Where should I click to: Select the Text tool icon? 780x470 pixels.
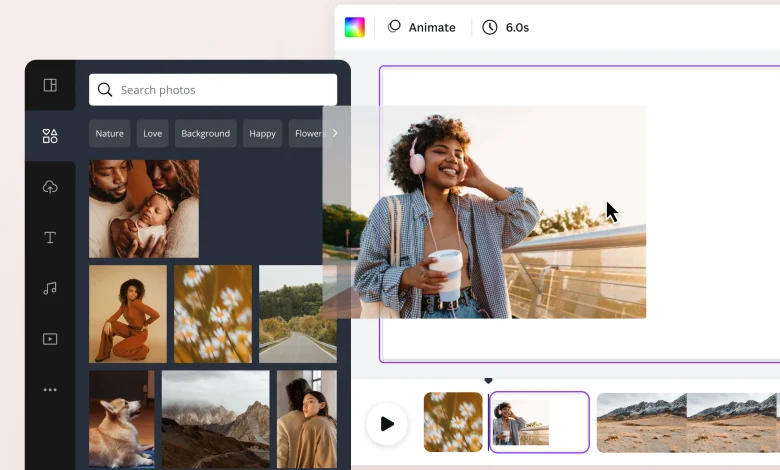[x=50, y=237]
